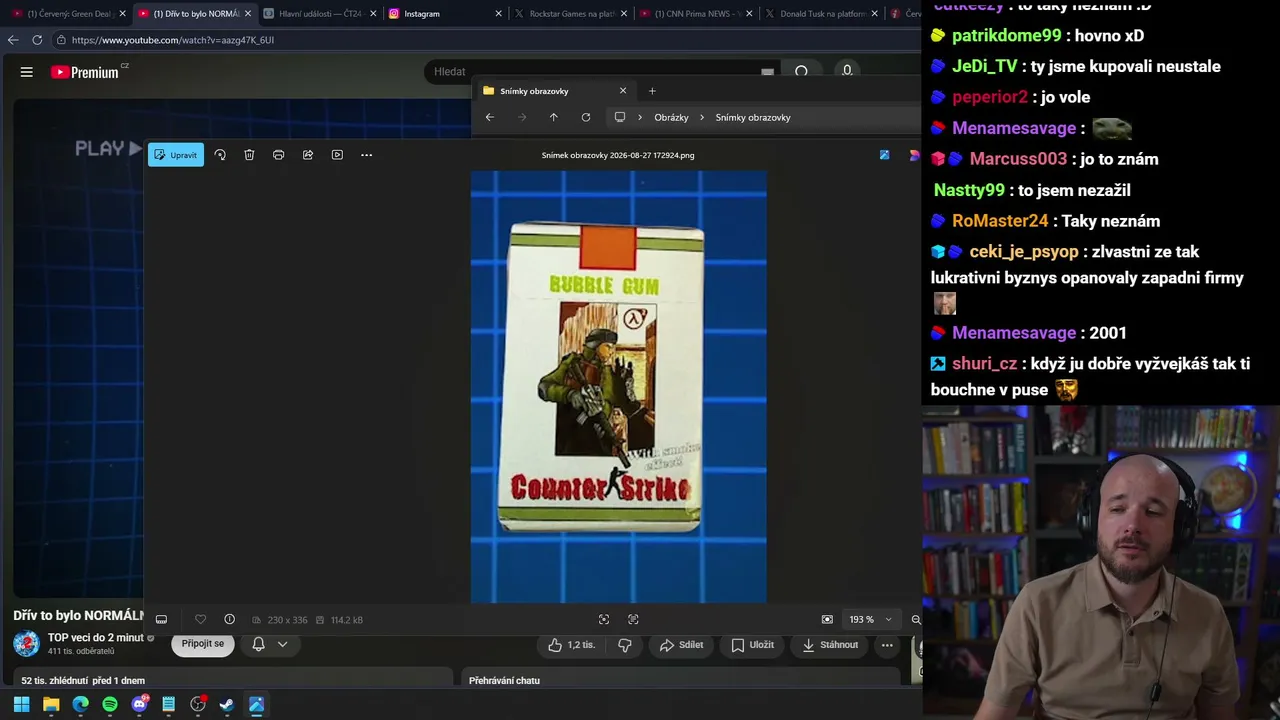Open Discord from the taskbar
The height and width of the screenshot is (720, 1280).
coord(139,704)
